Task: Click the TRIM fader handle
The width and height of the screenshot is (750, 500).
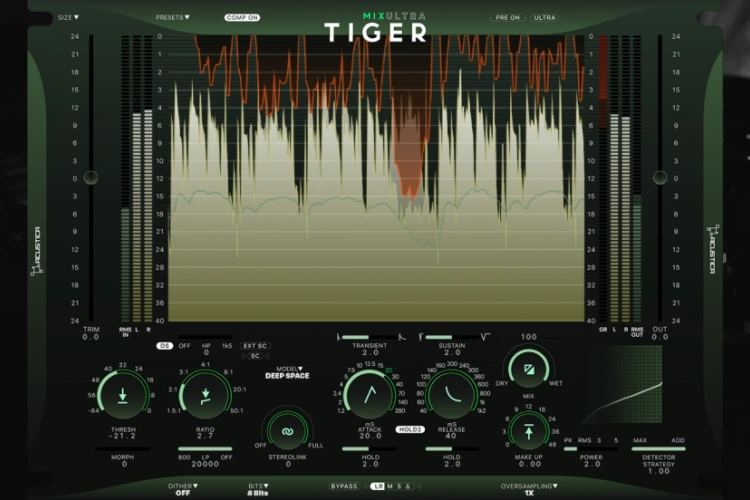Action: coord(91,178)
